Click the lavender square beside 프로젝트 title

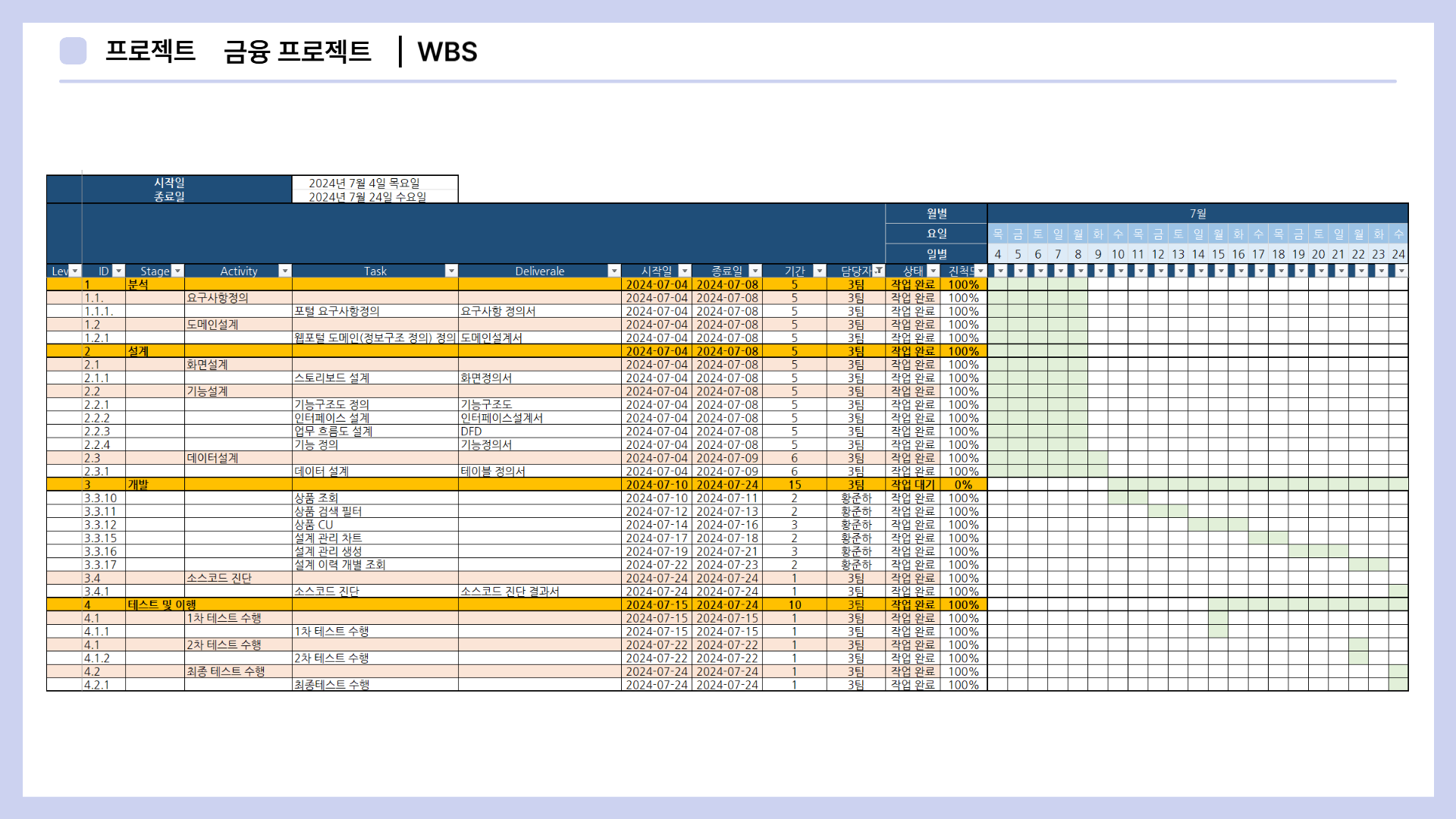pos(73,51)
